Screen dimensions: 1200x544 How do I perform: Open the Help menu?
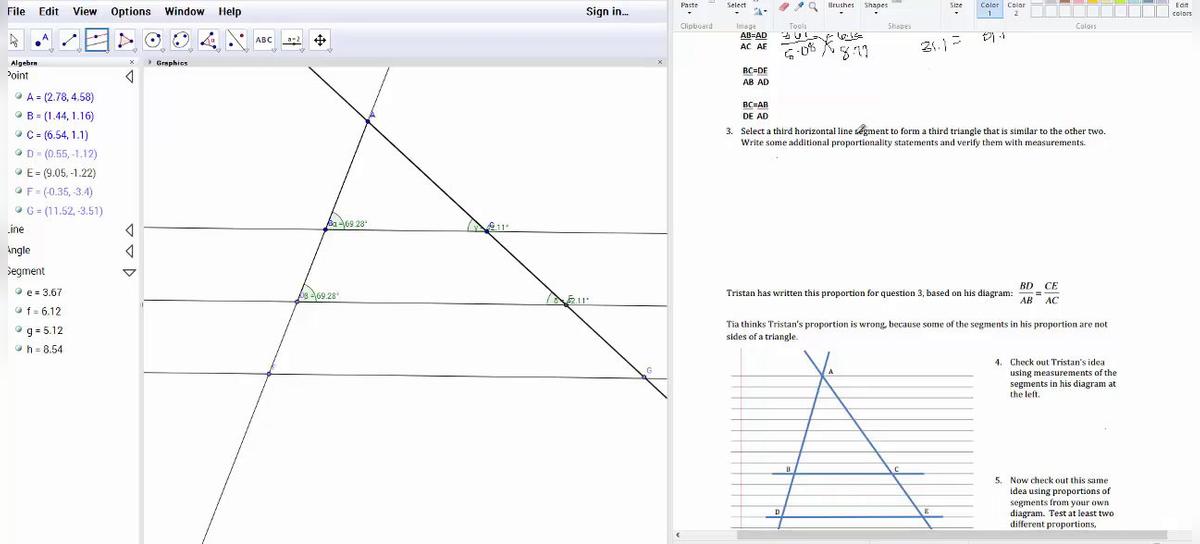(230, 11)
